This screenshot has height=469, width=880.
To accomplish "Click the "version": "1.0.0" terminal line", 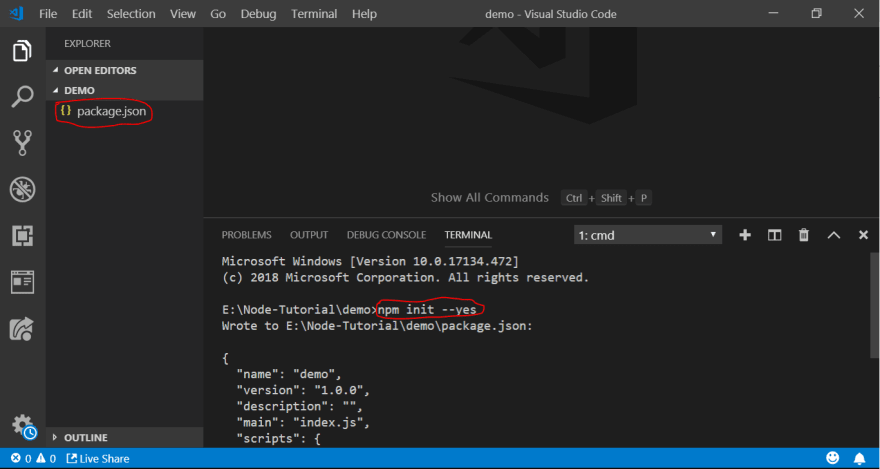I will 303,389.
